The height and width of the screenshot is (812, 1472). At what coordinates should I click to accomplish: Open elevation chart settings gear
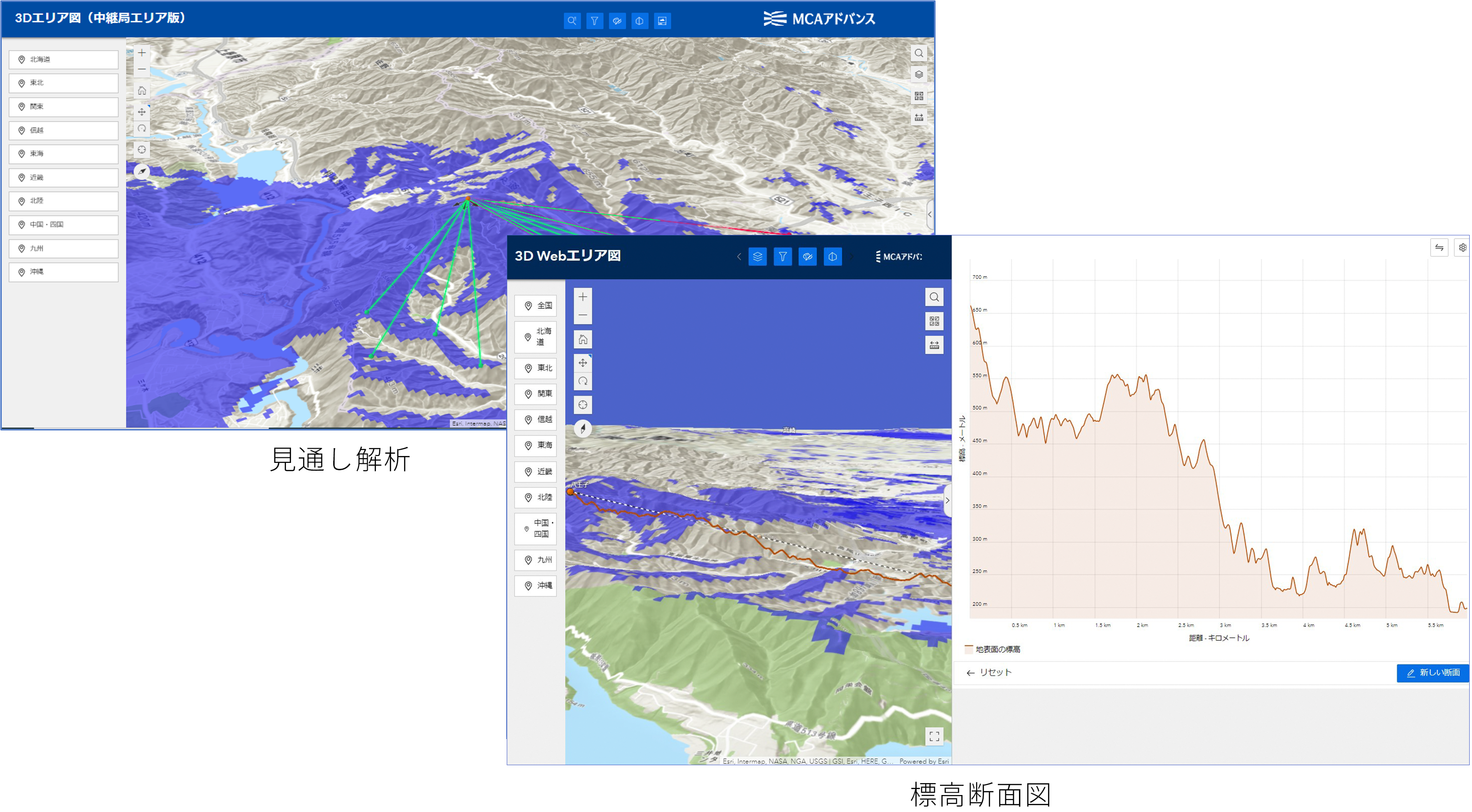(1462, 247)
